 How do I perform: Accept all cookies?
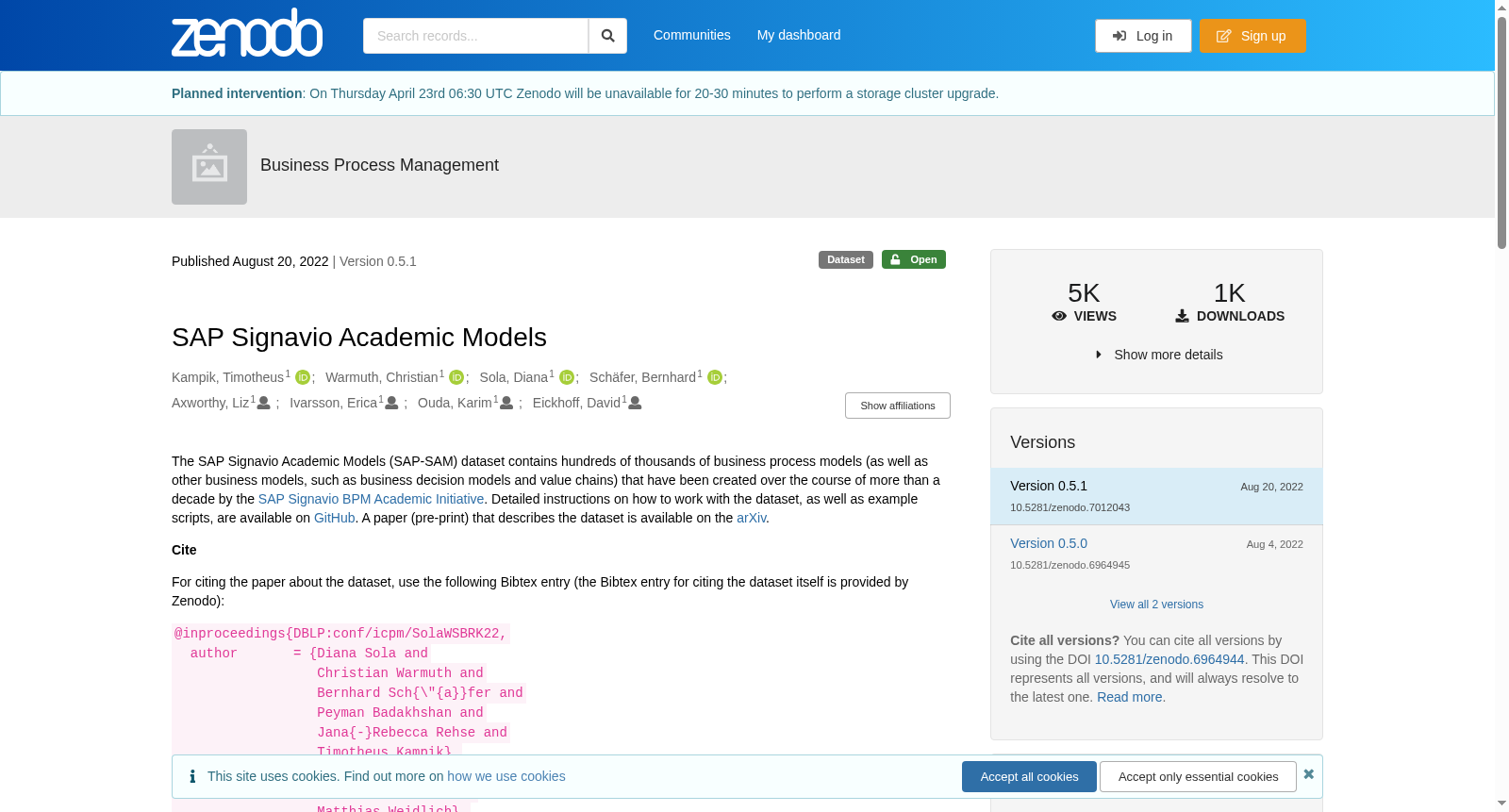point(1029,777)
